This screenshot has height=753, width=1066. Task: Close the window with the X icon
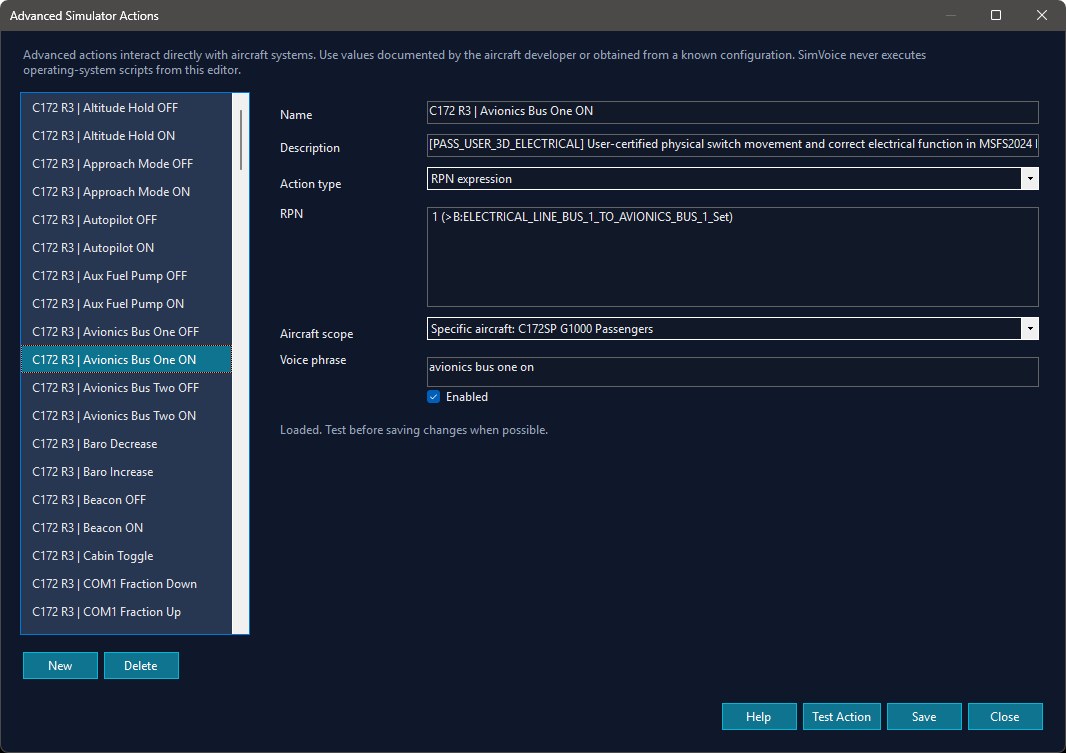coord(1042,15)
